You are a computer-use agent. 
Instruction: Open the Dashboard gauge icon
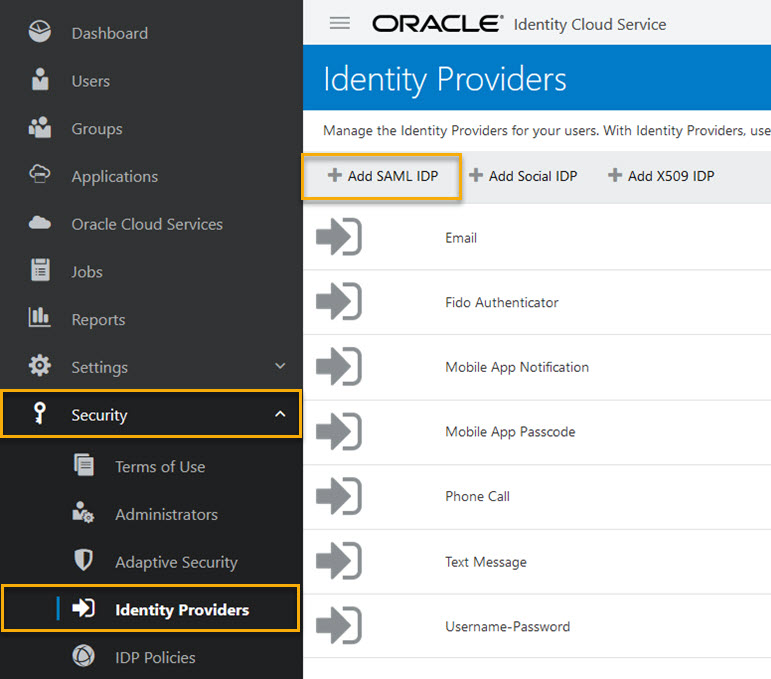(40, 33)
